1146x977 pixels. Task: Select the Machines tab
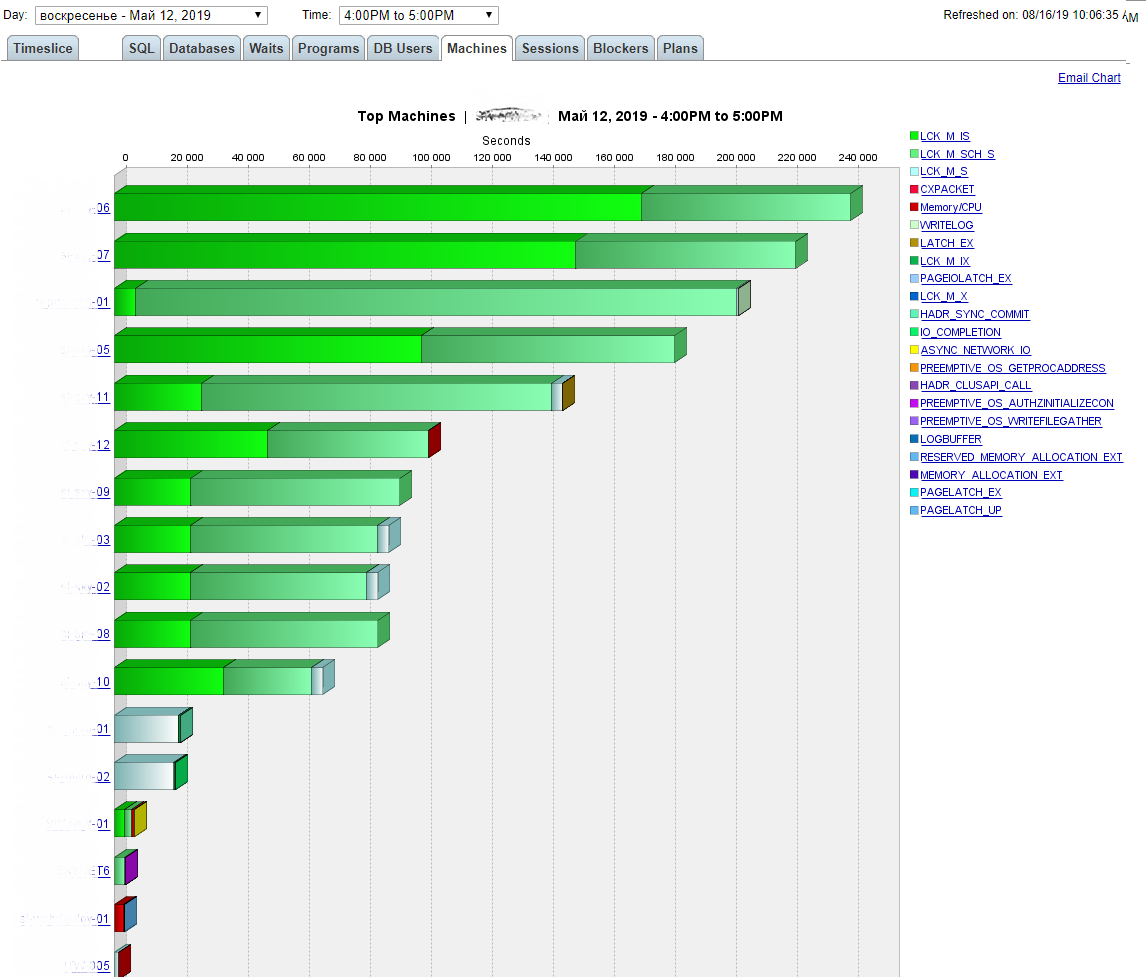pyautogui.click(x=477, y=48)
